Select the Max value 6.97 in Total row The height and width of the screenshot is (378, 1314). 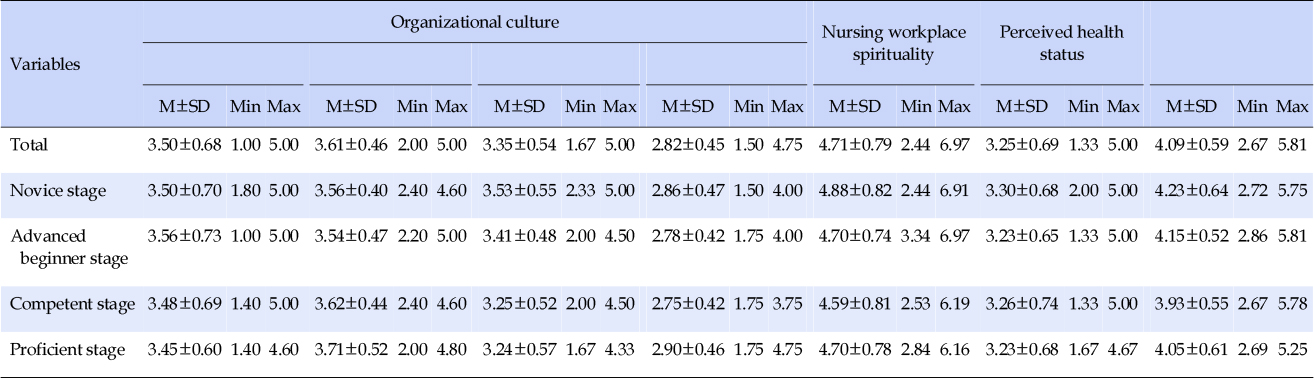coord(955,144)
